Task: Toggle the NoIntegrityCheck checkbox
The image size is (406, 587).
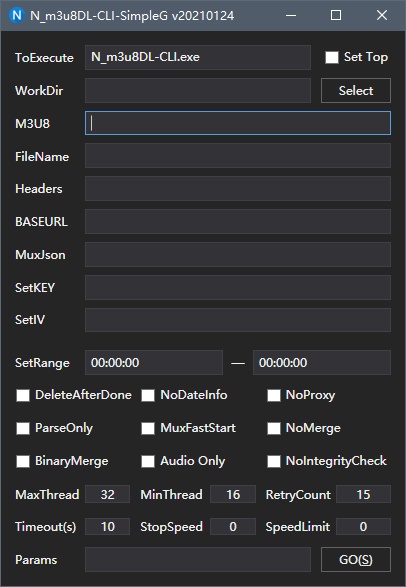Action: pos(274,461)
